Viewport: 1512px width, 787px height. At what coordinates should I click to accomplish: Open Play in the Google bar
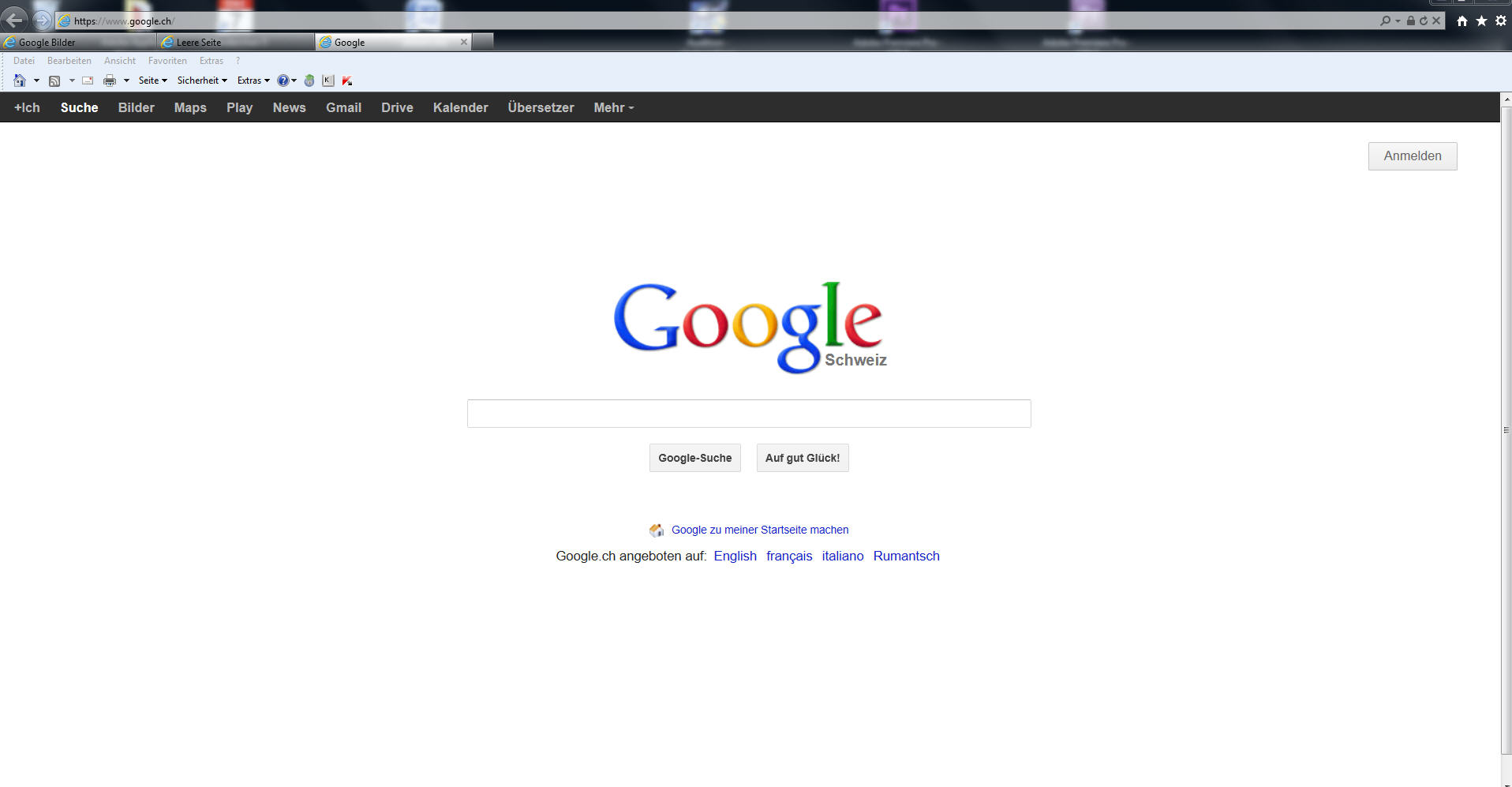(240, 107)
